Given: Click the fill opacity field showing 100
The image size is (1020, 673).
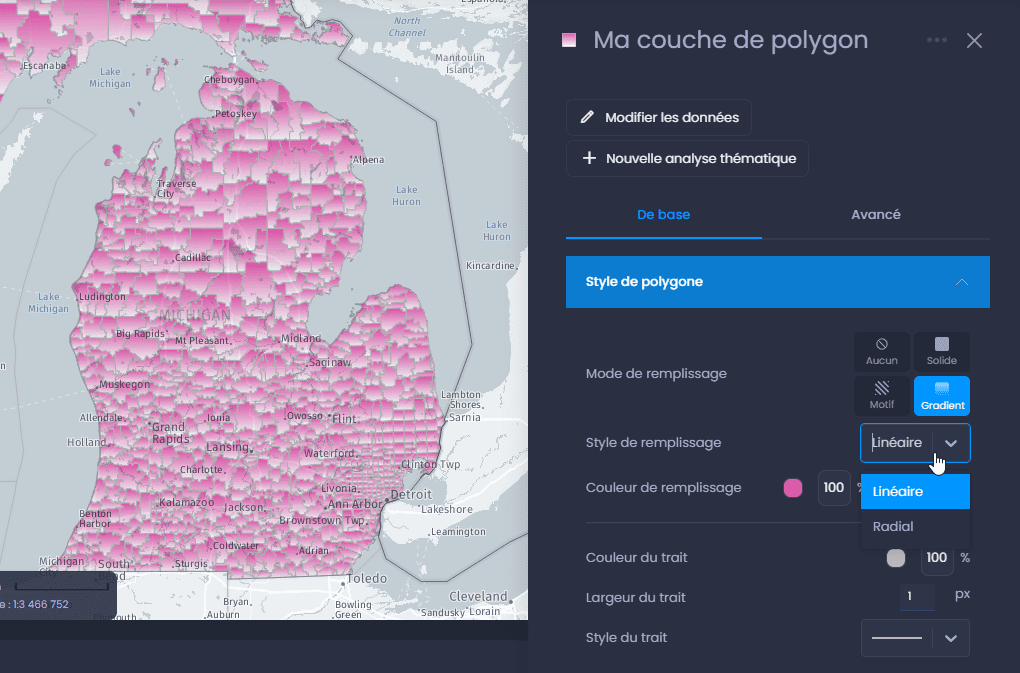Looking at the screenshot, I should pos(834,488).
